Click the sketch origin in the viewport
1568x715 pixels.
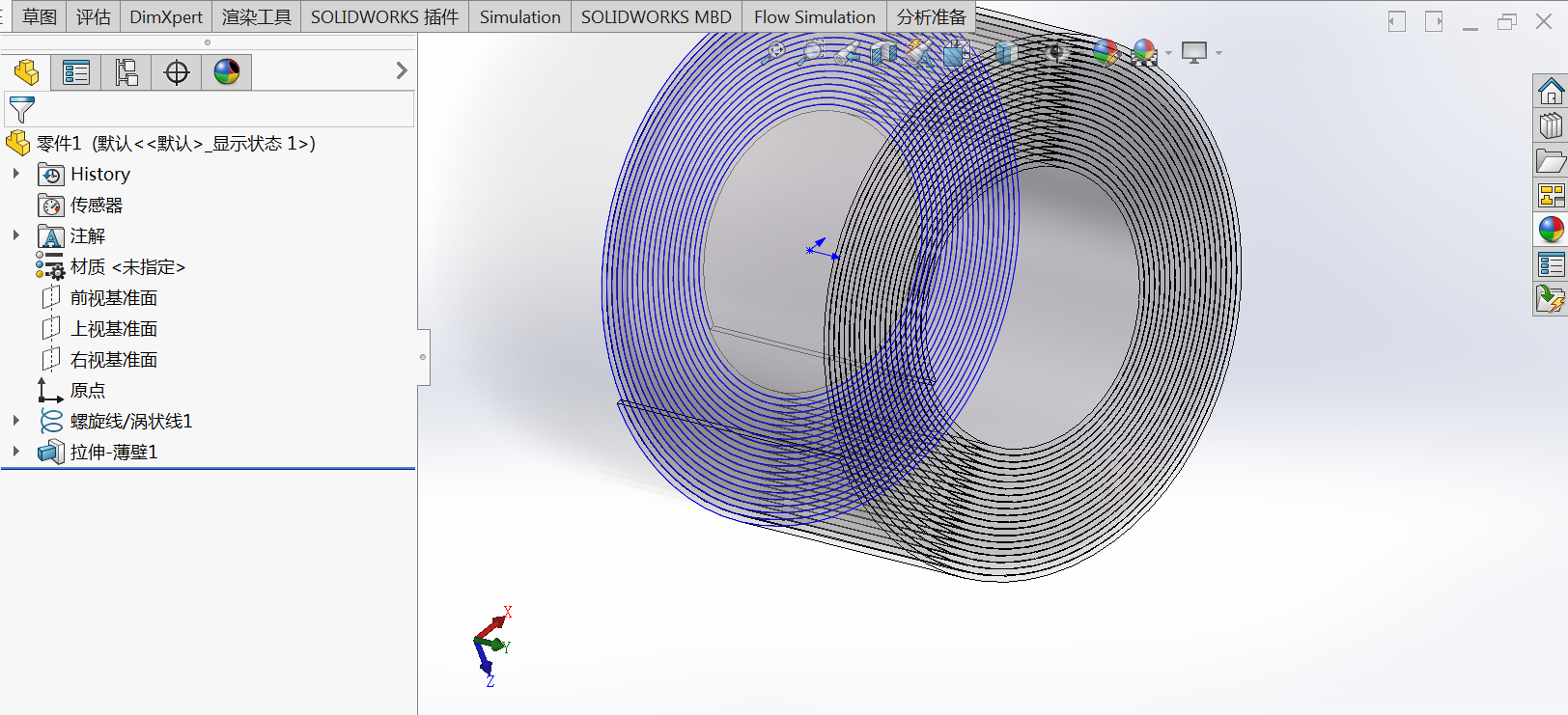[x=809, y=250]
